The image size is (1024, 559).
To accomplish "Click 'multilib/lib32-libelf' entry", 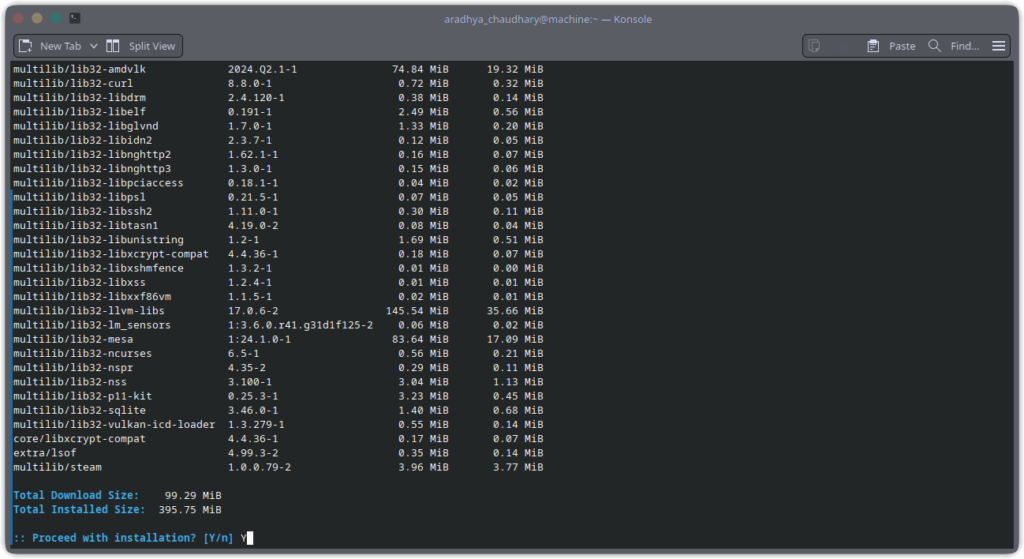I will coord(79,112).
